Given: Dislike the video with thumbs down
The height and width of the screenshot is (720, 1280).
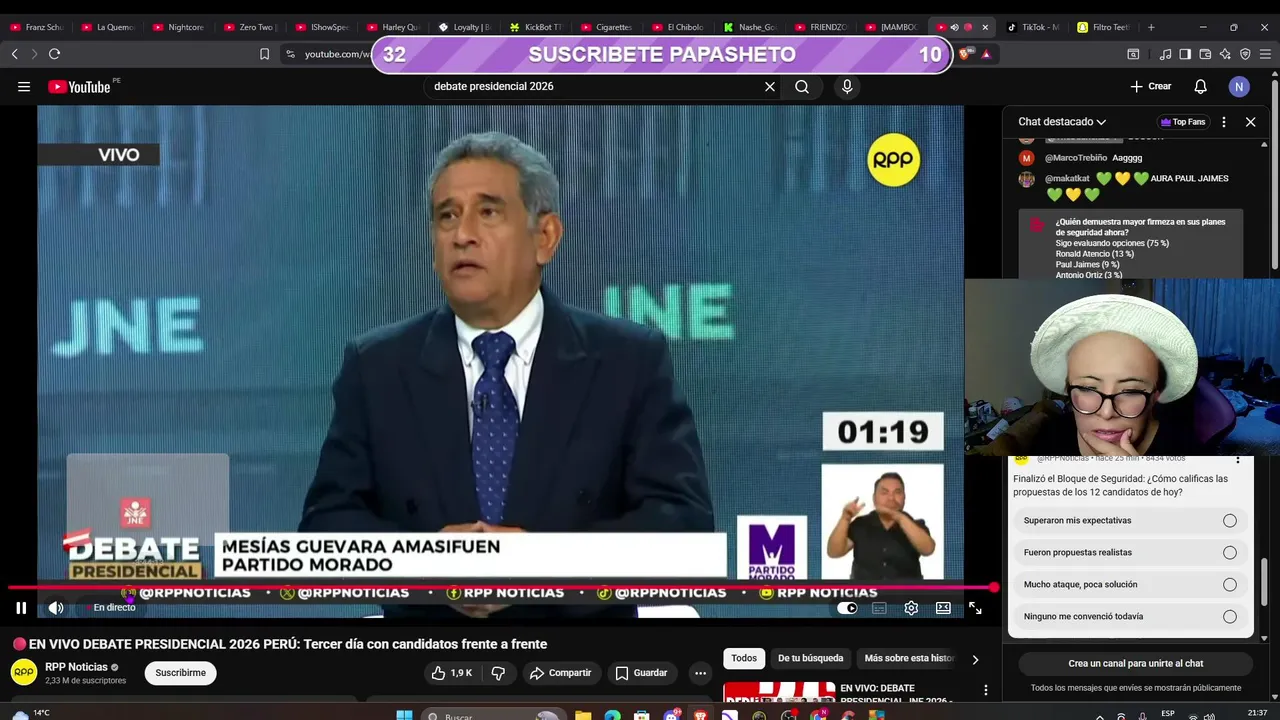Looking at the screenshot, I should (498, 673).
